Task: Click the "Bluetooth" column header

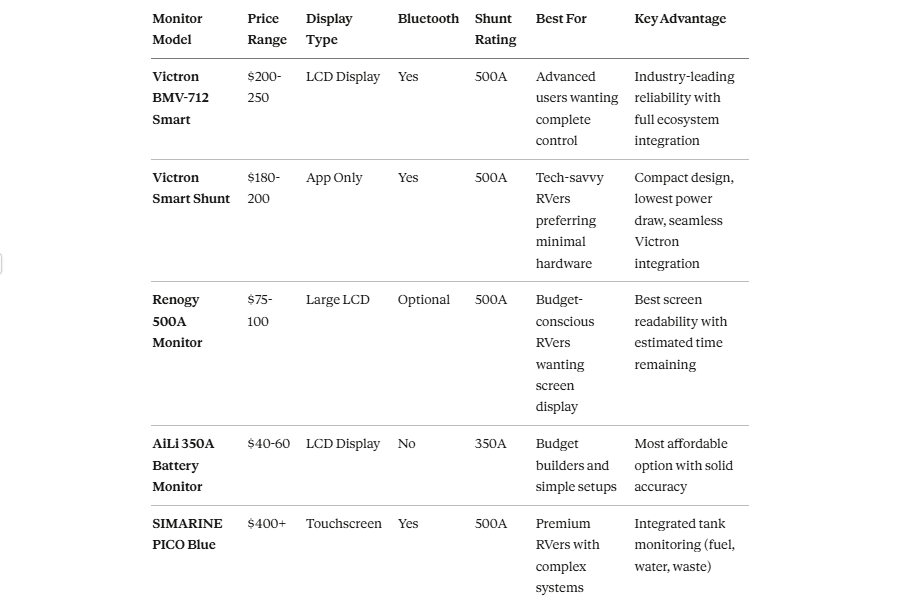Action: pyautogui.click(x=428, y=19)
